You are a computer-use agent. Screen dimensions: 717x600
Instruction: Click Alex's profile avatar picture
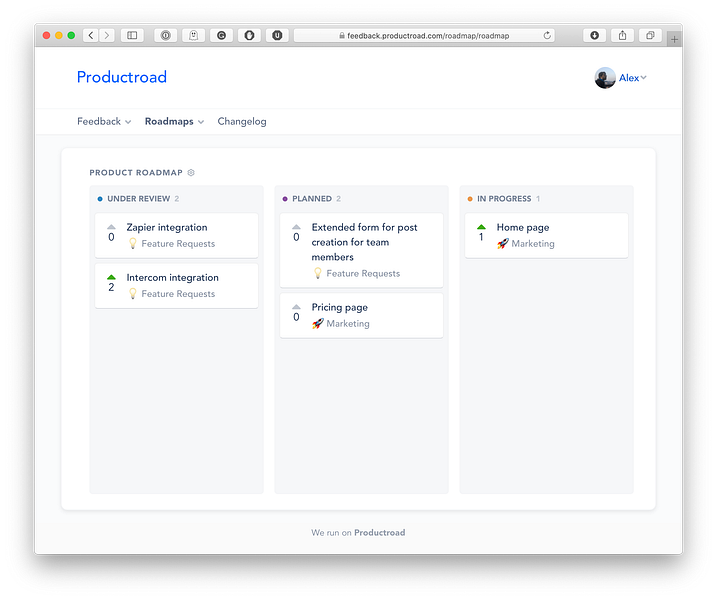605,78
